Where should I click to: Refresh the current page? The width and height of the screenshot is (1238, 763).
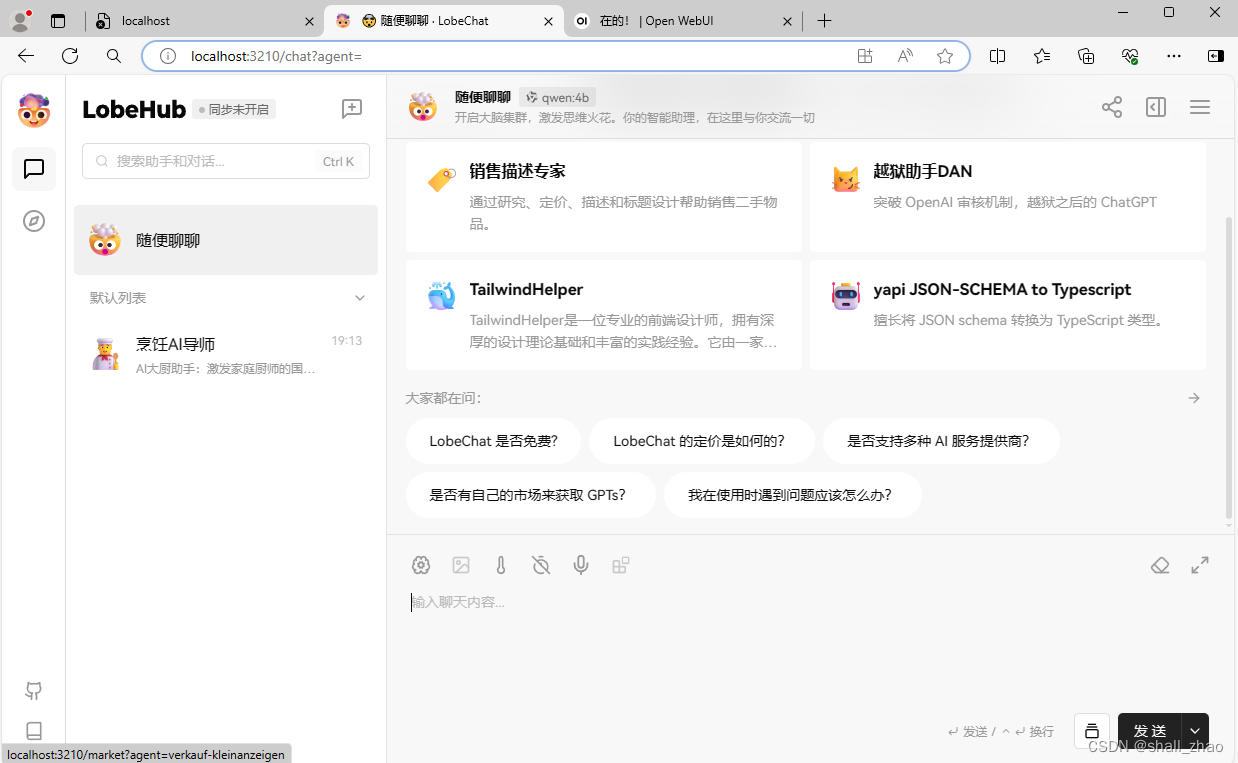70,56
